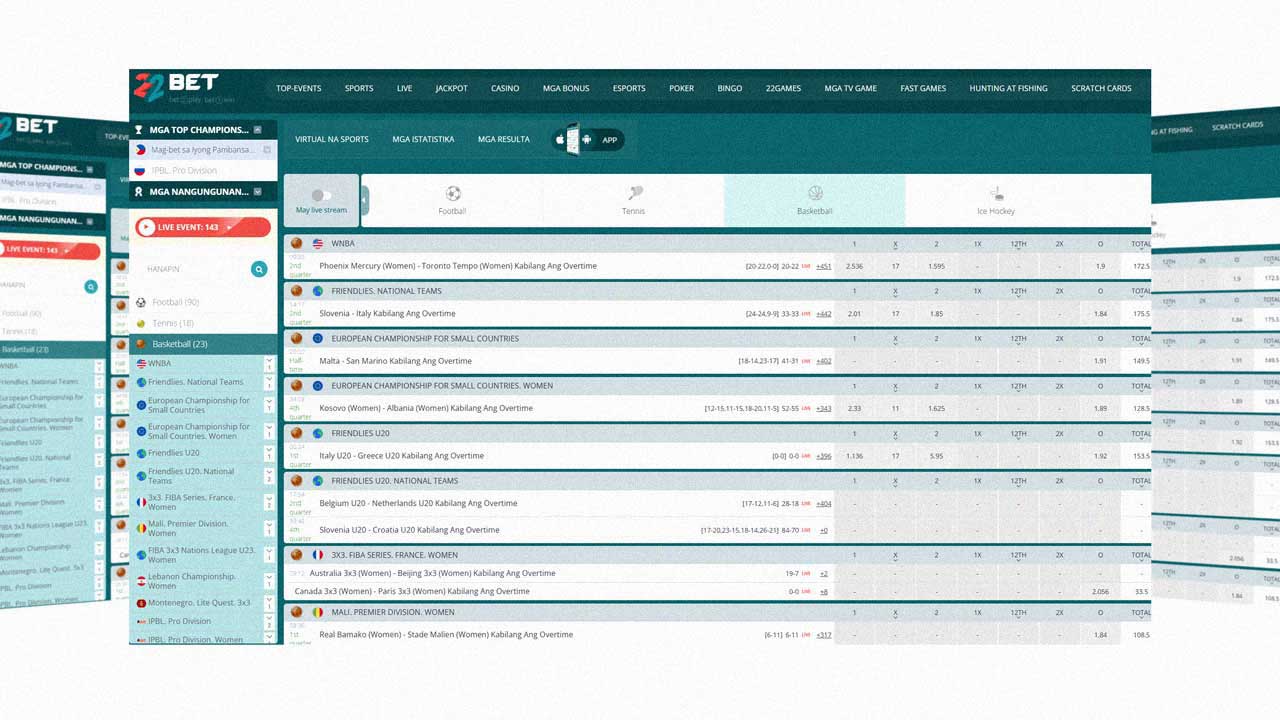Open Mga Istatistika link

(423, 139)
